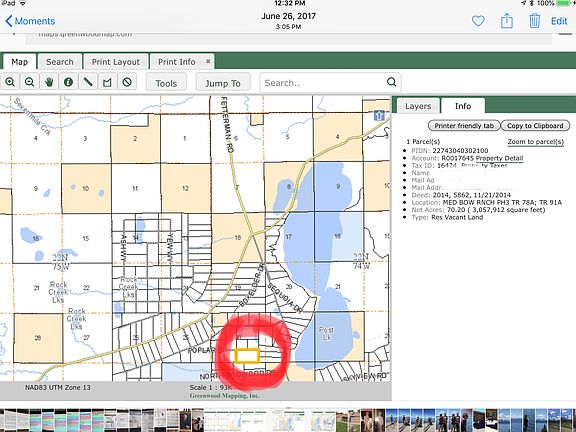
Task: Click Copy to Clipboard button
Action: pyautogui.click(x=535, y=126)
